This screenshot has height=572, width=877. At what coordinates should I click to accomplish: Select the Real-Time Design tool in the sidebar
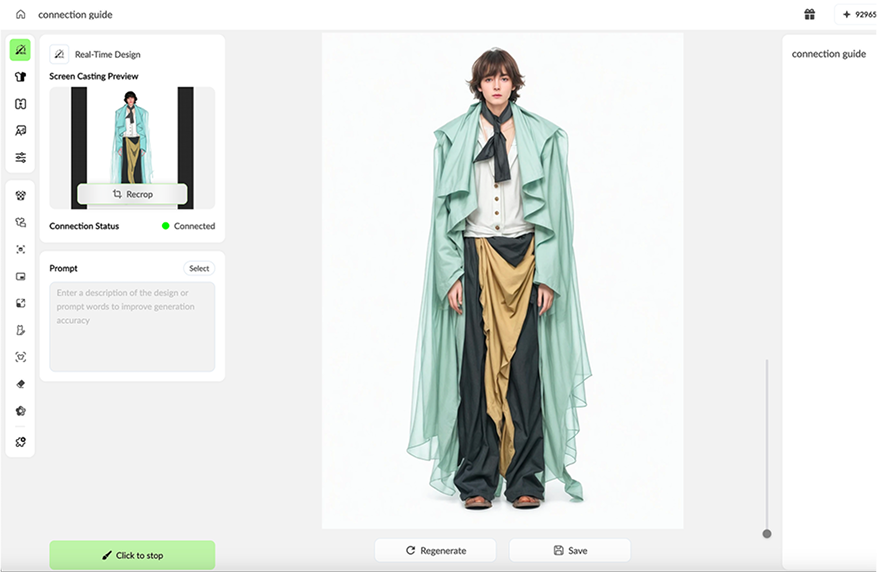coord(20,50)
